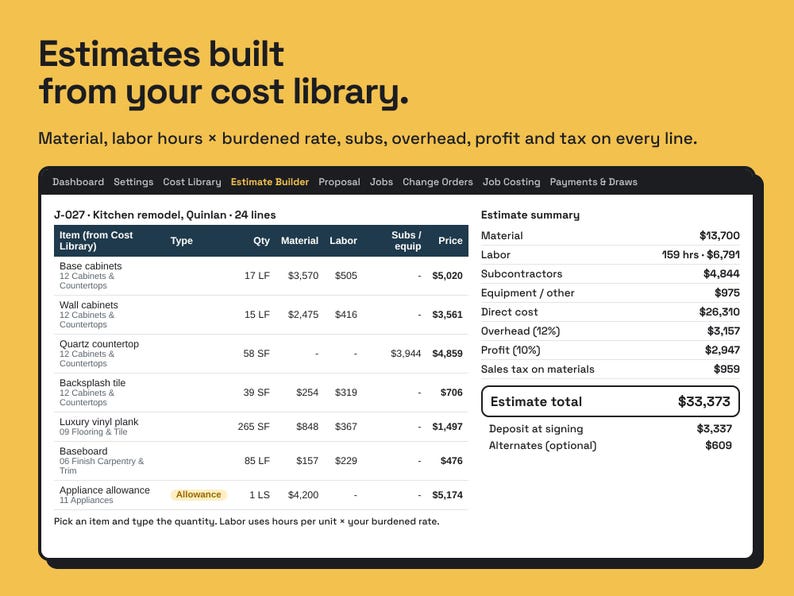This screenshot has width=794, height=596.
Task: Click the Allowance type badge
Action: (x=198, y=495)
